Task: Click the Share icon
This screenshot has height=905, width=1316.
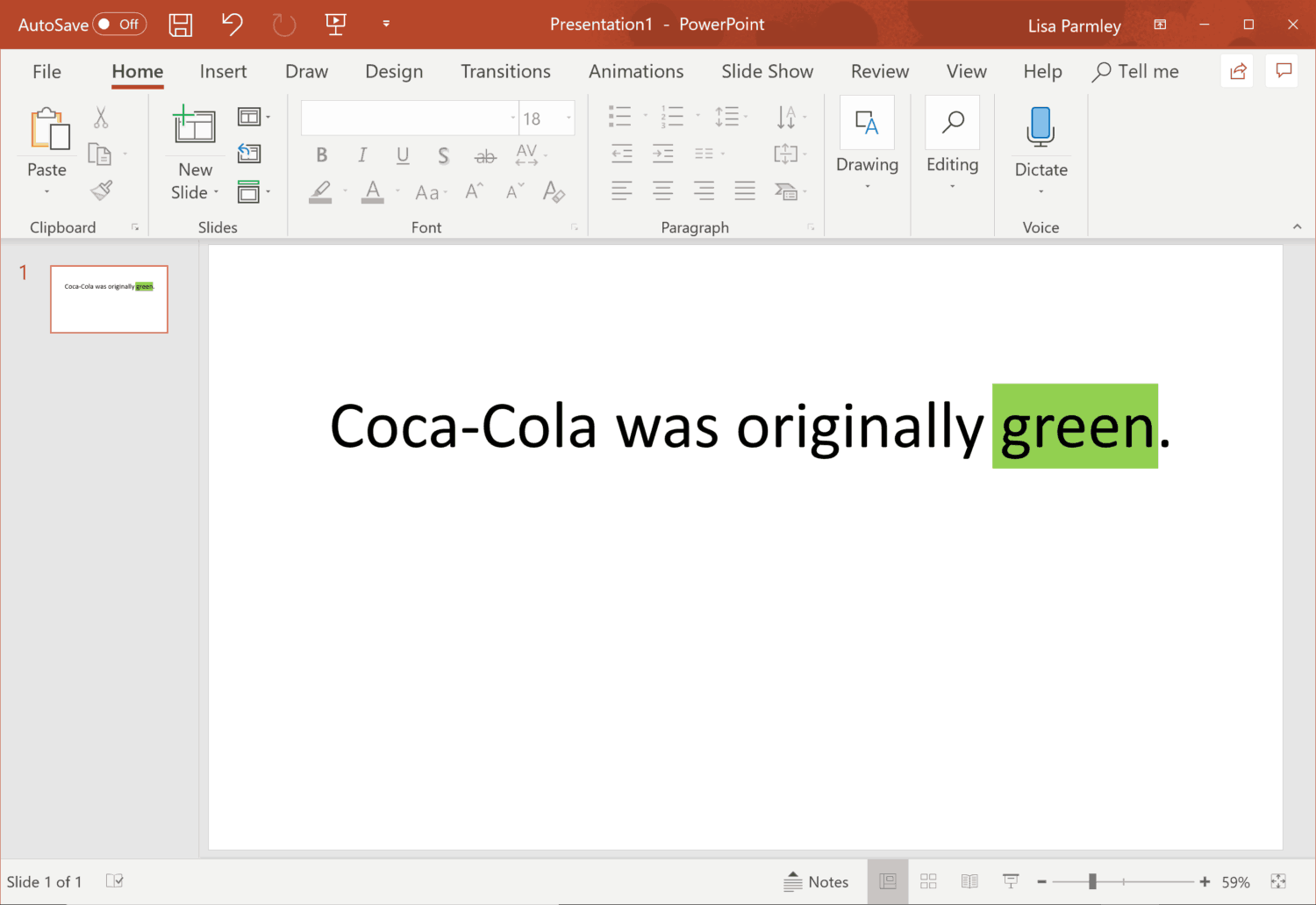Action: [x=1238, y=71]
